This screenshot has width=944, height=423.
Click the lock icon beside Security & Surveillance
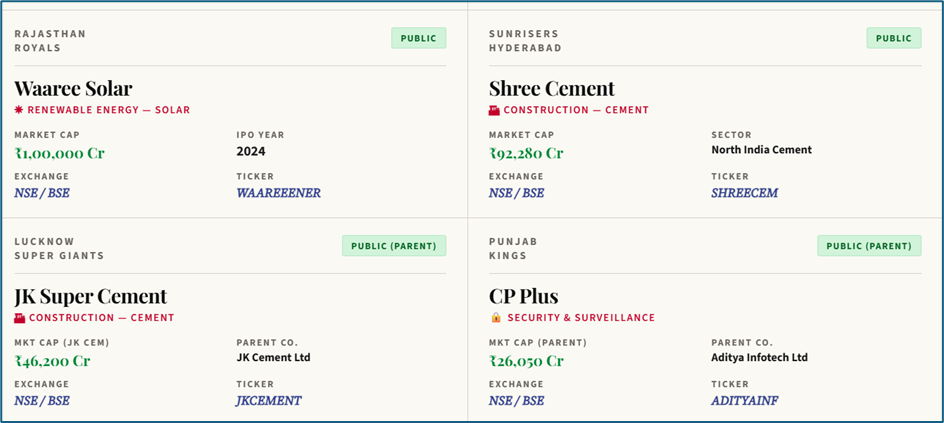point(495,318)
